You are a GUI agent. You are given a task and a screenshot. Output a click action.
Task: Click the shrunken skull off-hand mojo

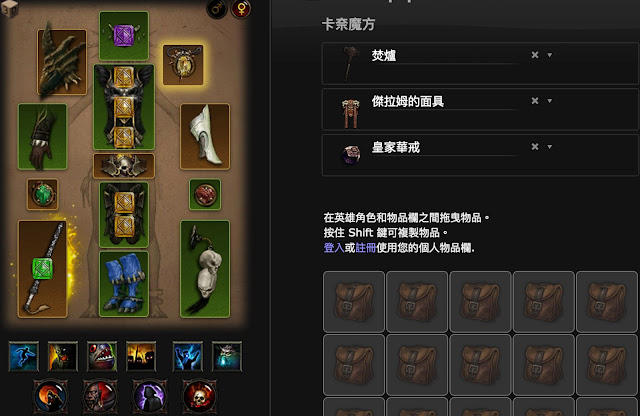pyautogui.click(x=205, y=269)
